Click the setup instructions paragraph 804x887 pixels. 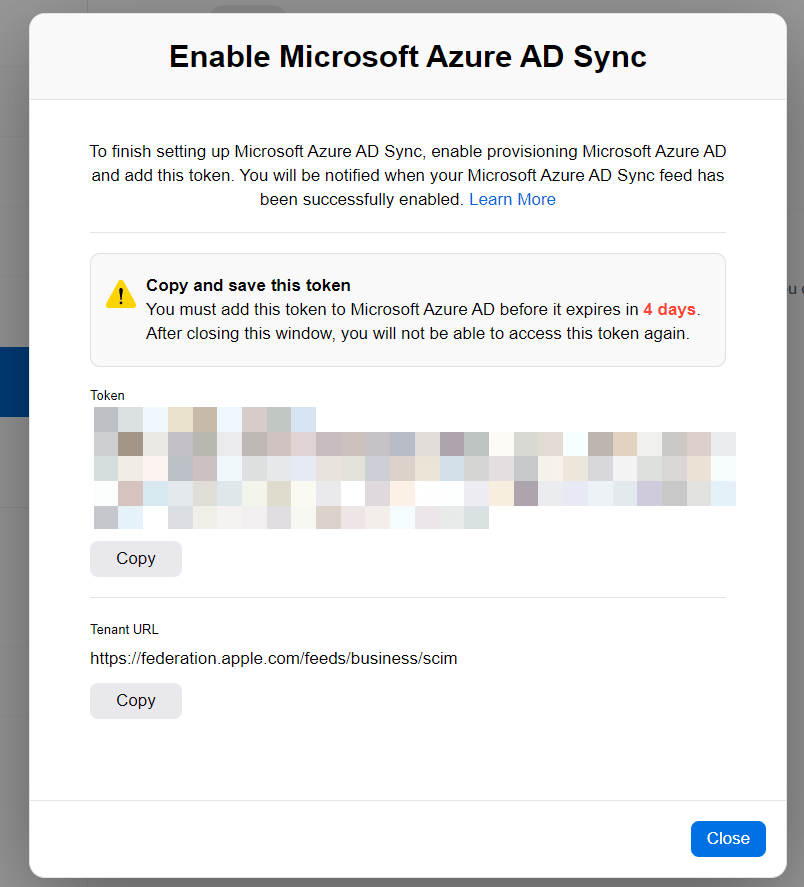407,175
